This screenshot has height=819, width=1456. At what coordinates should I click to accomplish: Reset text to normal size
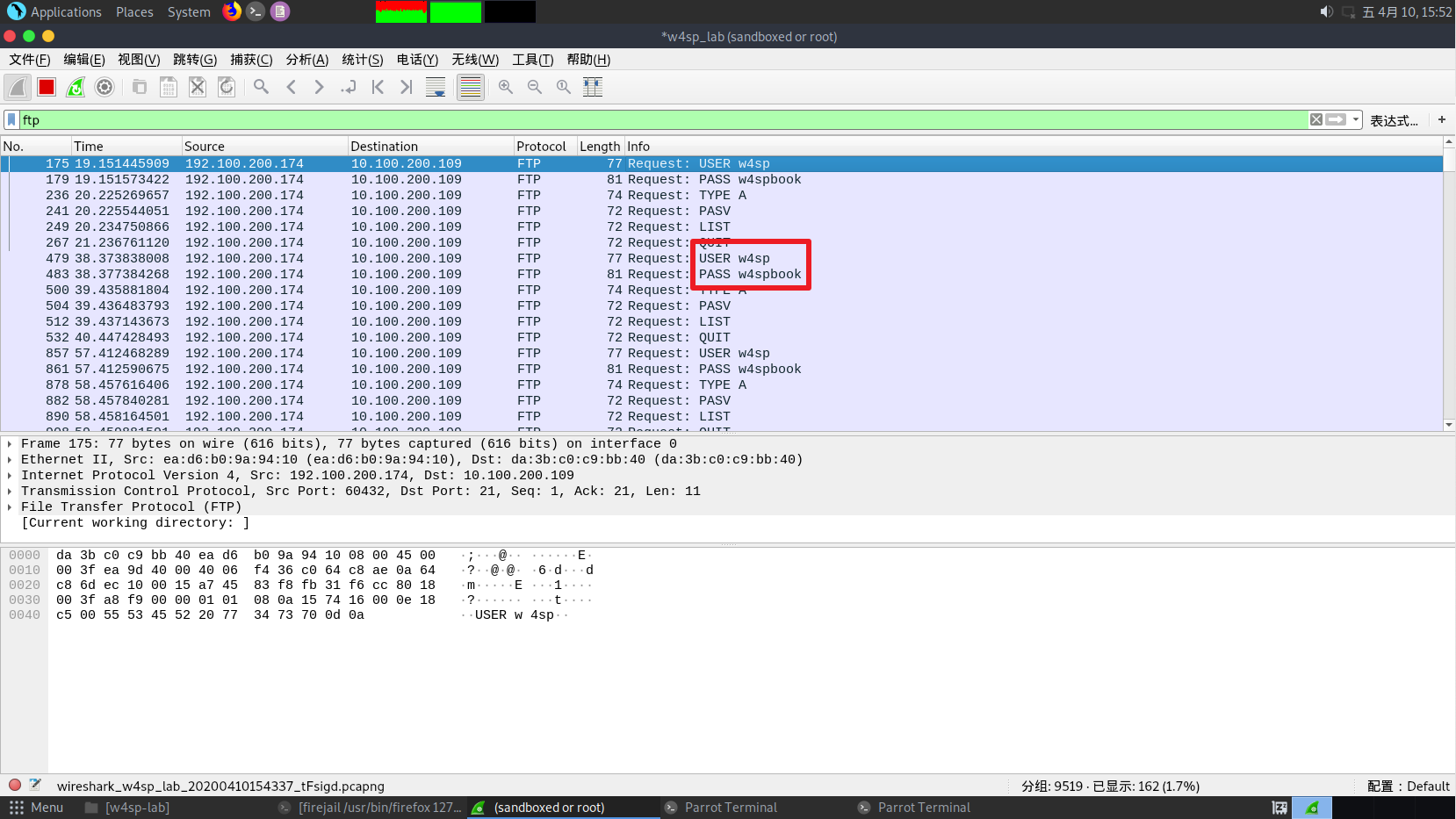point(564,87)
